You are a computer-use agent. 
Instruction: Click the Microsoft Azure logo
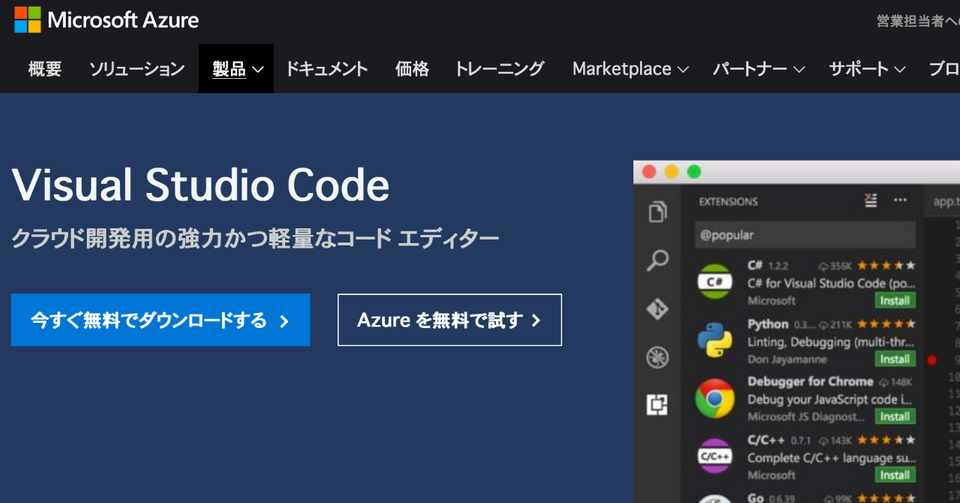107,20
